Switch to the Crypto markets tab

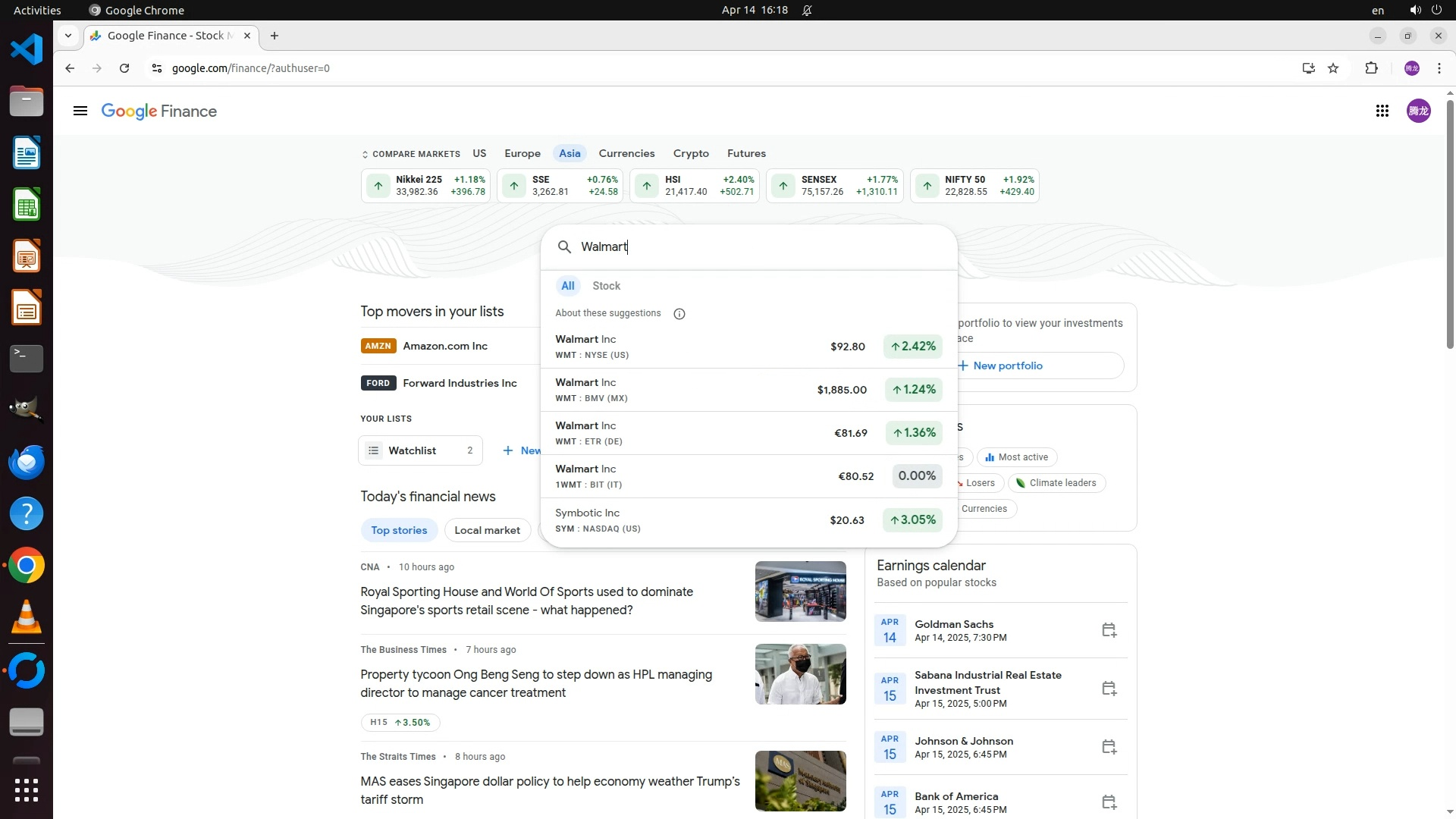coord(690,153)
